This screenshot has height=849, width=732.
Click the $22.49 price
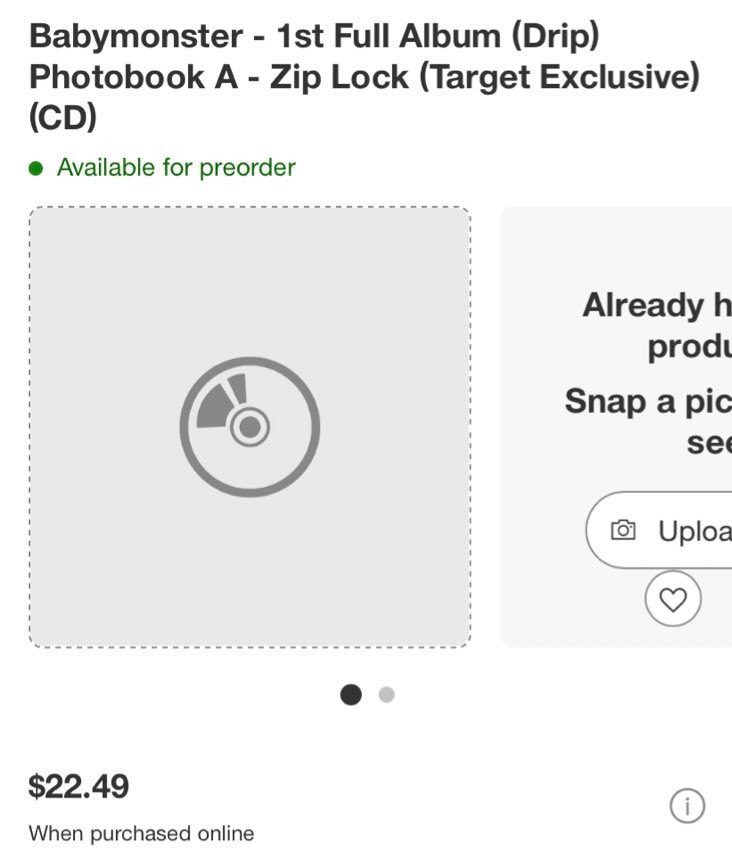pyautogui.click(x=79, y=786)
